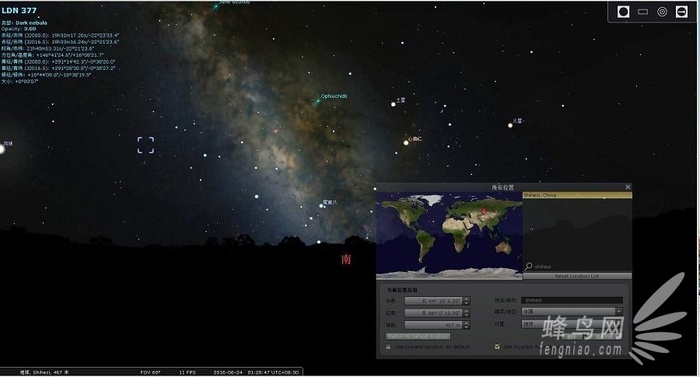The image size is (700, 377).
Task: Click the longitude field stepper arrows
Action: 467,313
